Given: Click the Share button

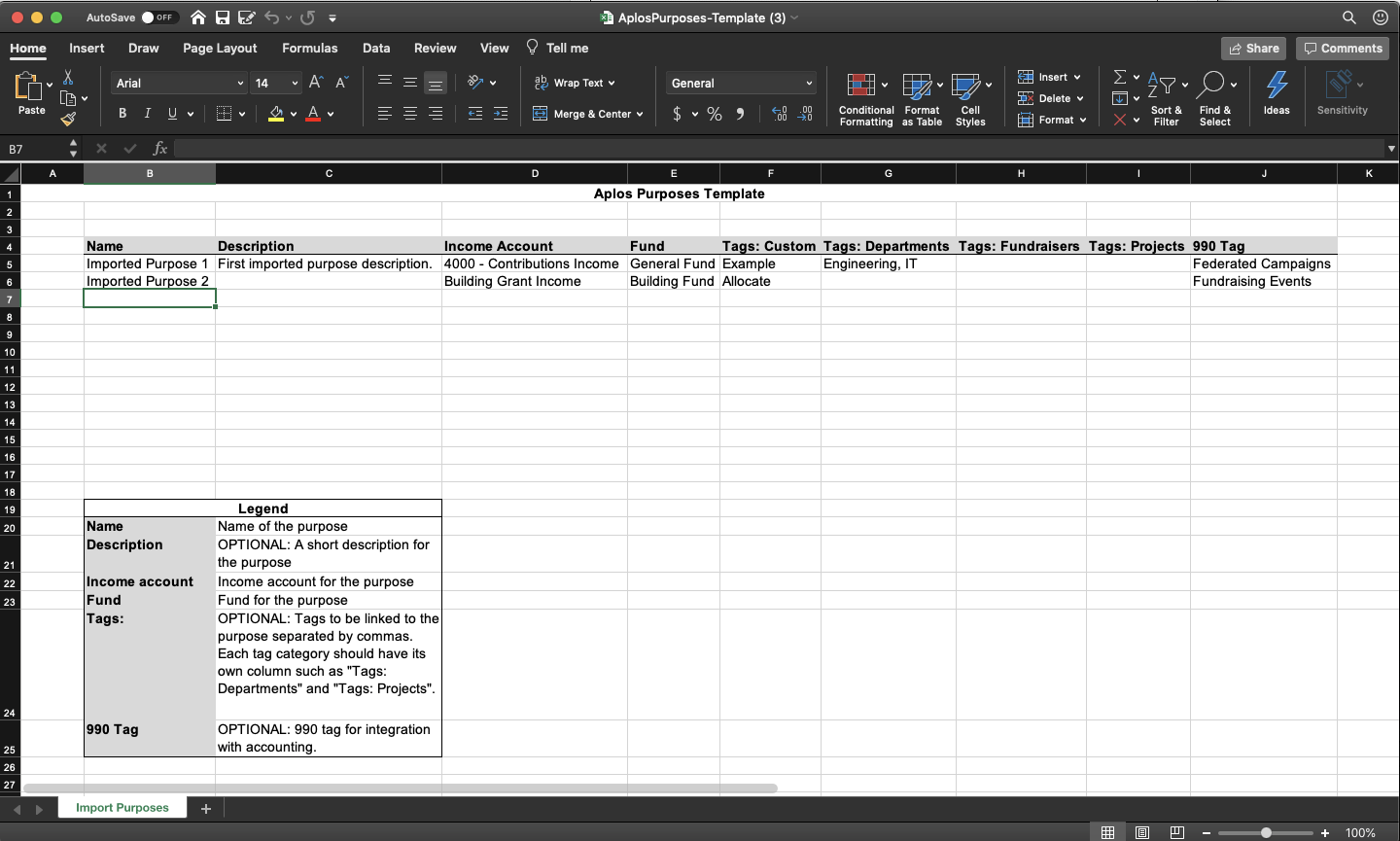Looking at the screenshot, I should click(1254, 49).
